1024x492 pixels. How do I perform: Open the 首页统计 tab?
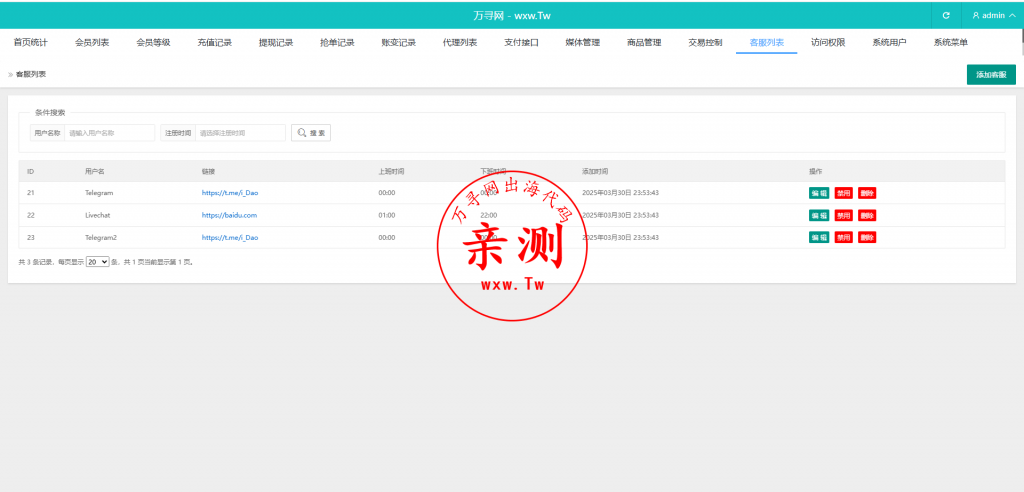31,42
